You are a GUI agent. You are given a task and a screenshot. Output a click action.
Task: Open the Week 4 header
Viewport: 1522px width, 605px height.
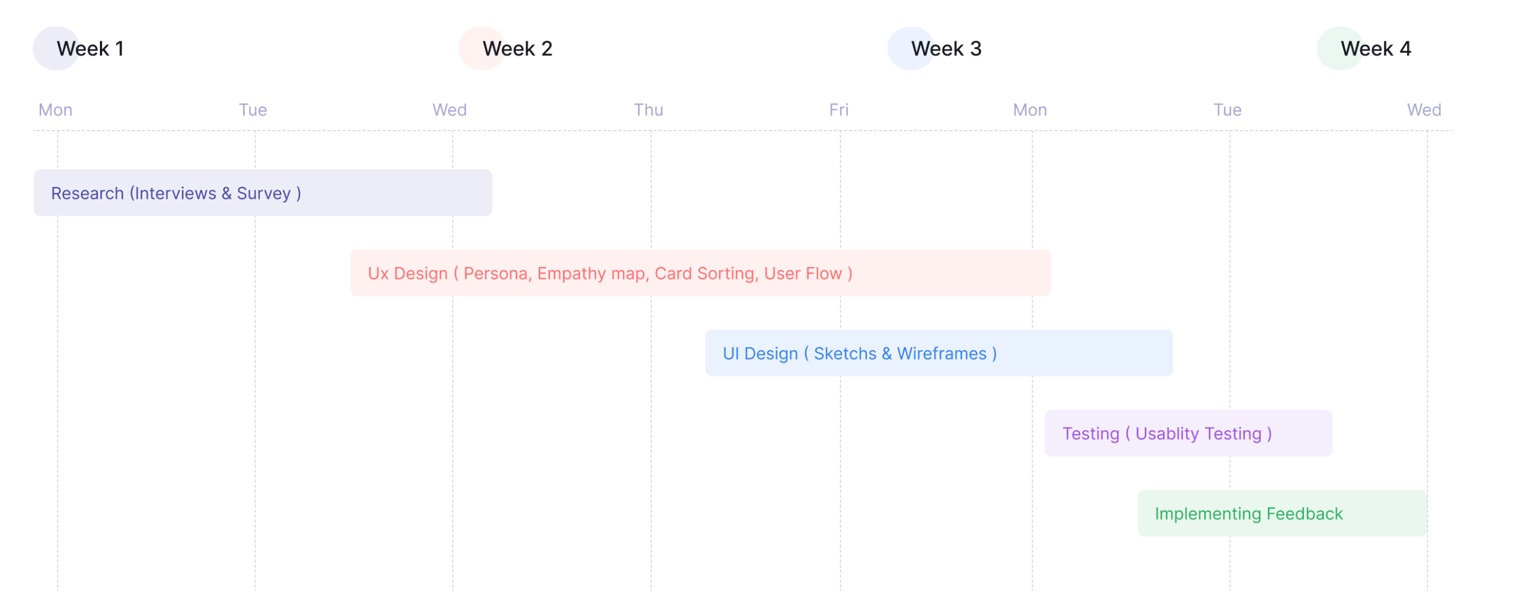1375,48
